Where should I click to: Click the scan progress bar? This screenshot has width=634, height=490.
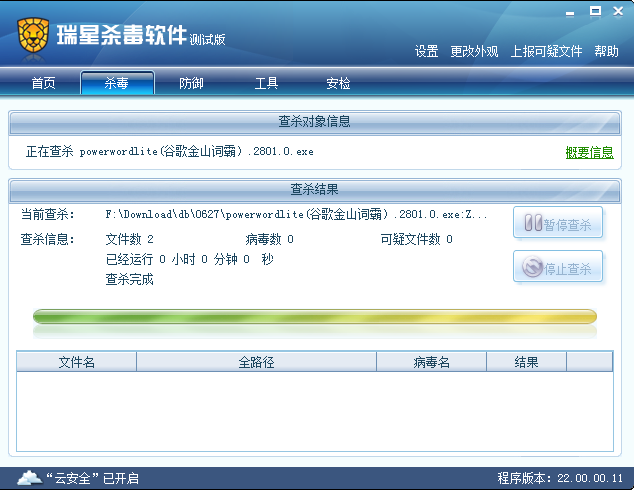coord(315,317)
